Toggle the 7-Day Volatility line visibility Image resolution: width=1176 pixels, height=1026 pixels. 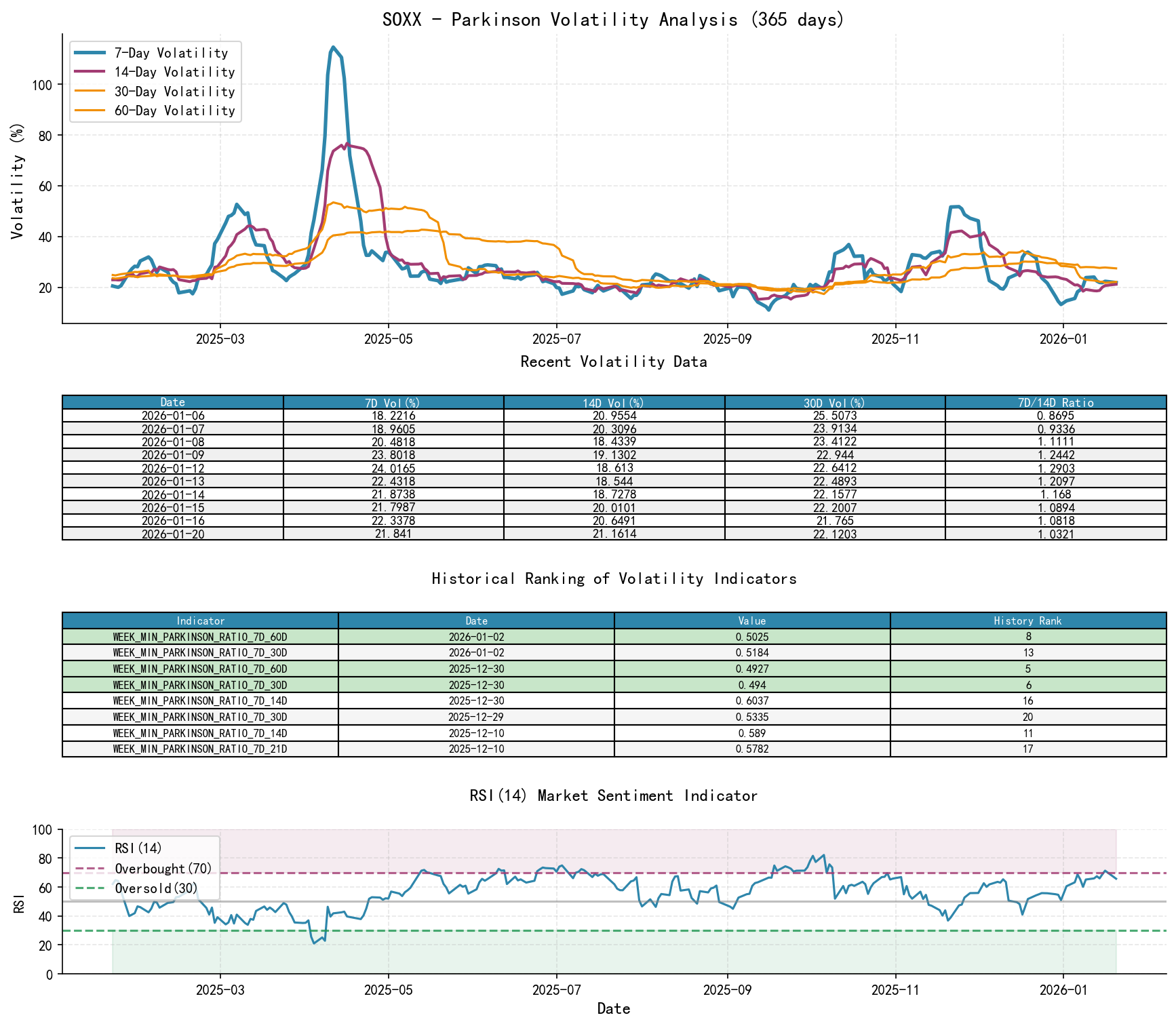tap(90, 53)
